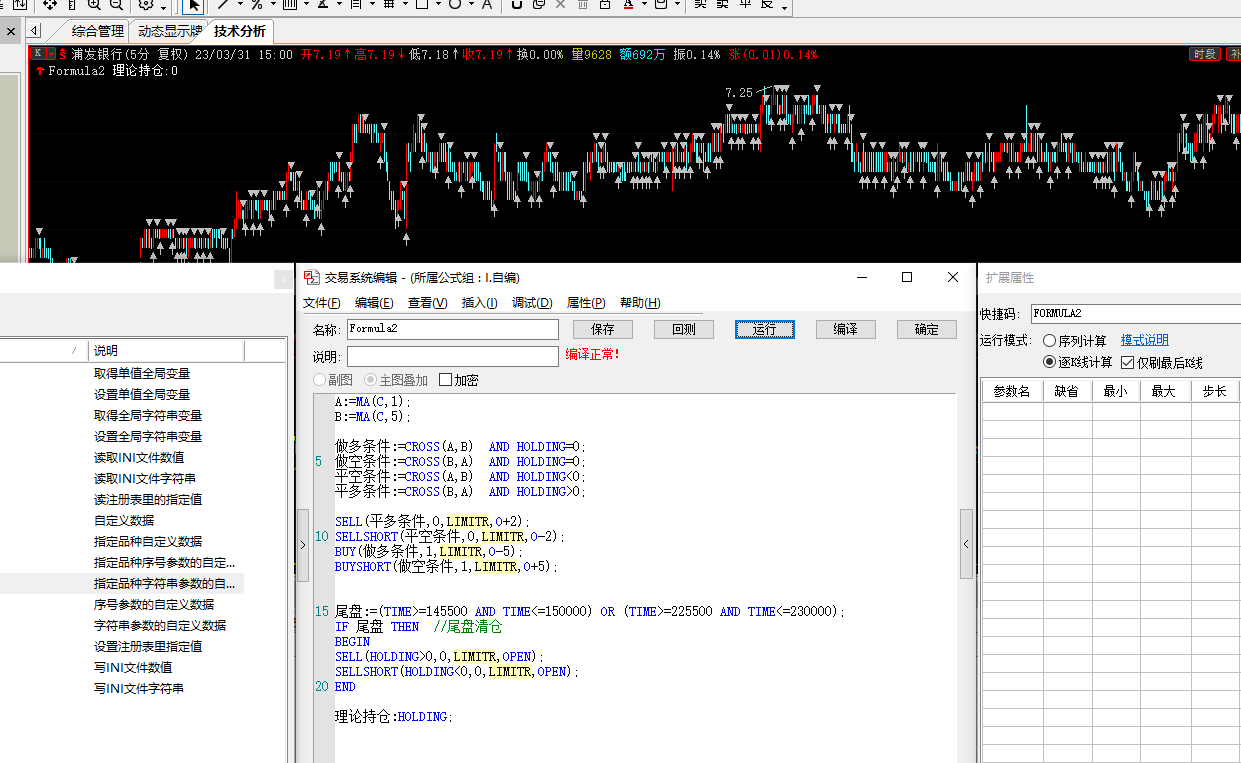Click the 时段 button on chart
Screen dimensions: 1241x763
tap(1204, 54)
